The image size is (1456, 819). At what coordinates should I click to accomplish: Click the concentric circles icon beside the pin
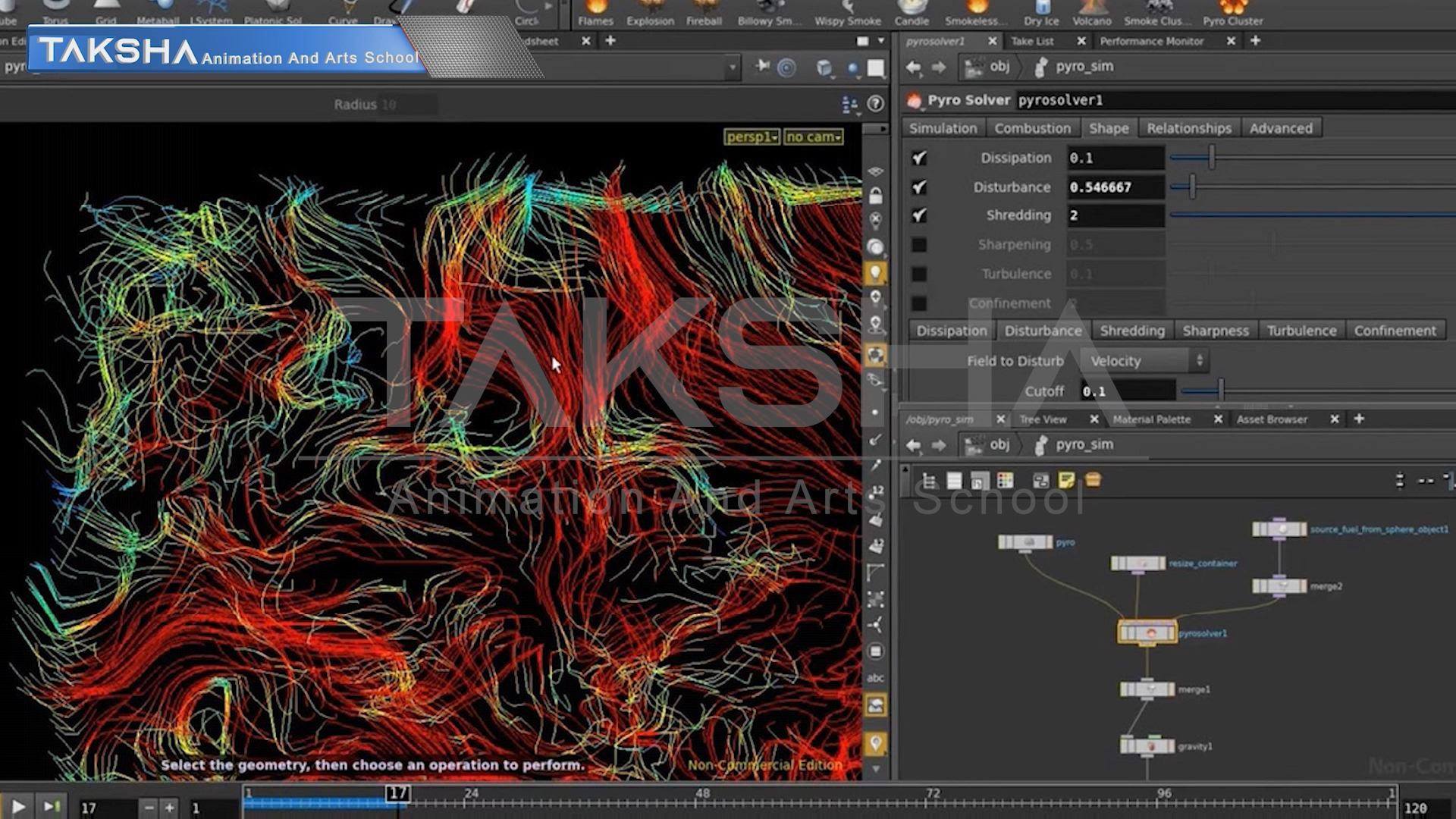pyautogui.click(x=787, y=67)
